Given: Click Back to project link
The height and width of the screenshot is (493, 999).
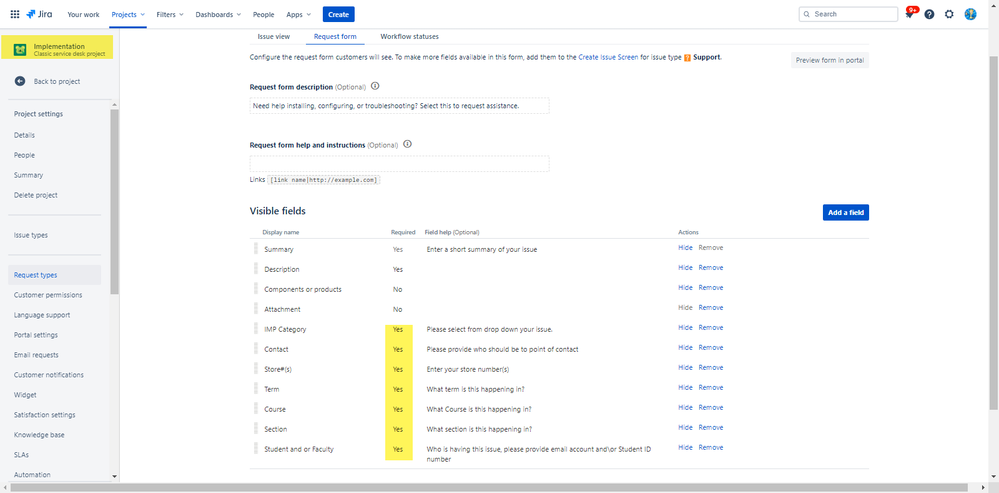Looking at the screenshot, I should 57,82.
